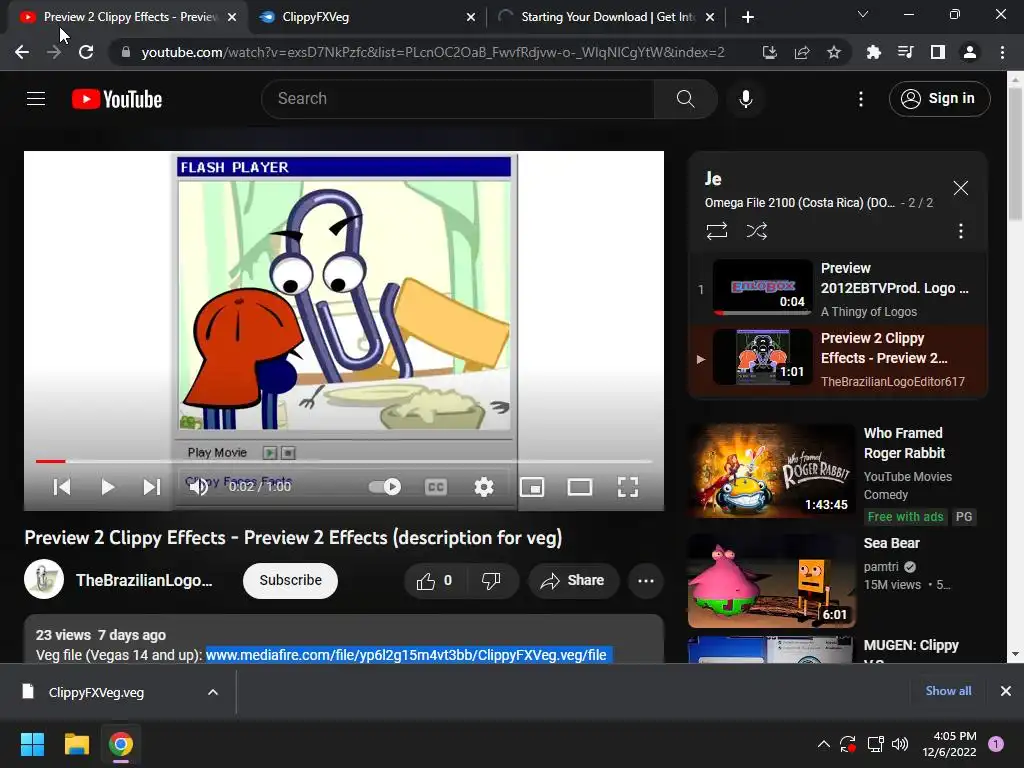Go to the YouTube home logo

coord(117,99)
